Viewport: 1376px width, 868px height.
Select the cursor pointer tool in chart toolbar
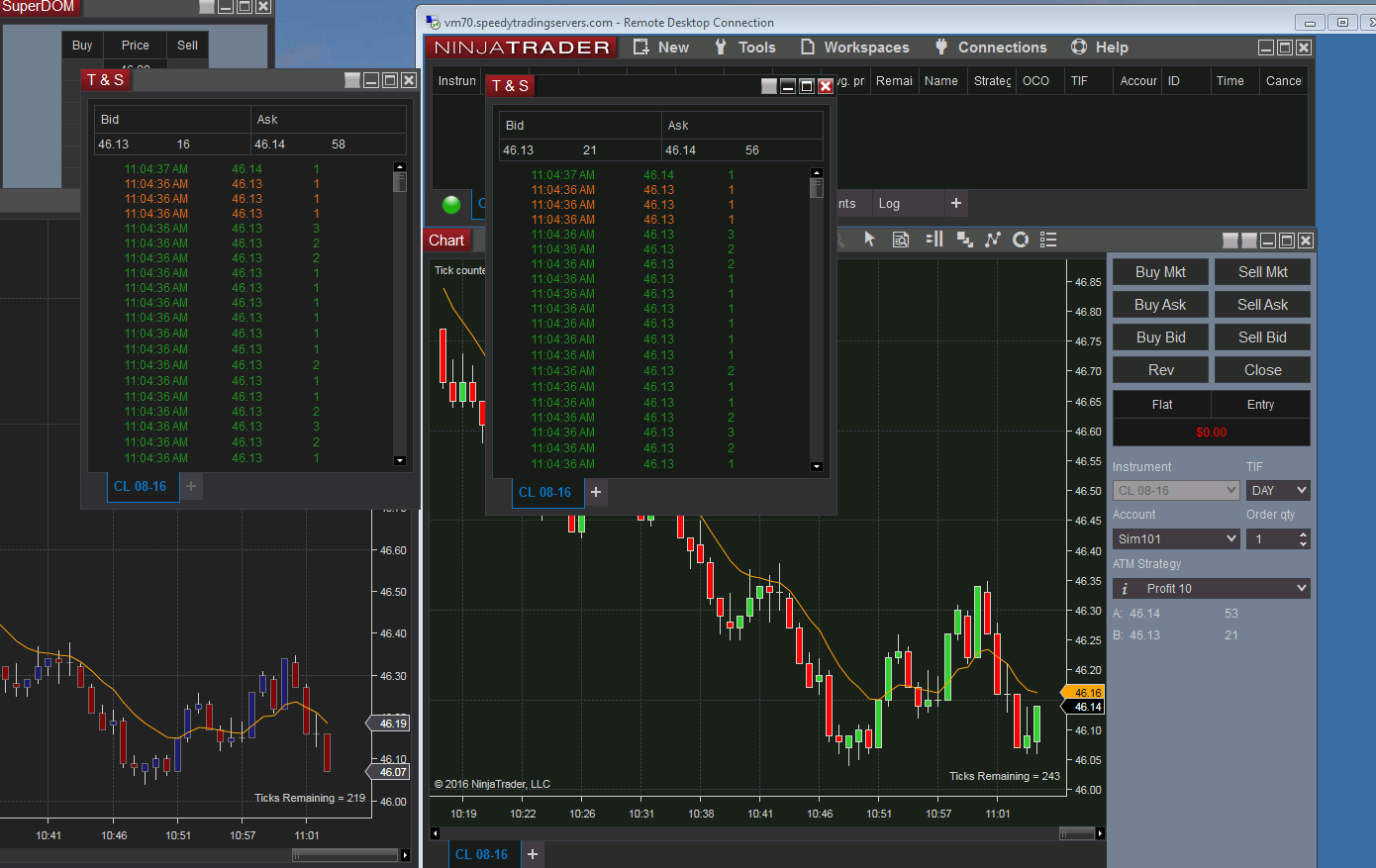click(x=869, y=240)
